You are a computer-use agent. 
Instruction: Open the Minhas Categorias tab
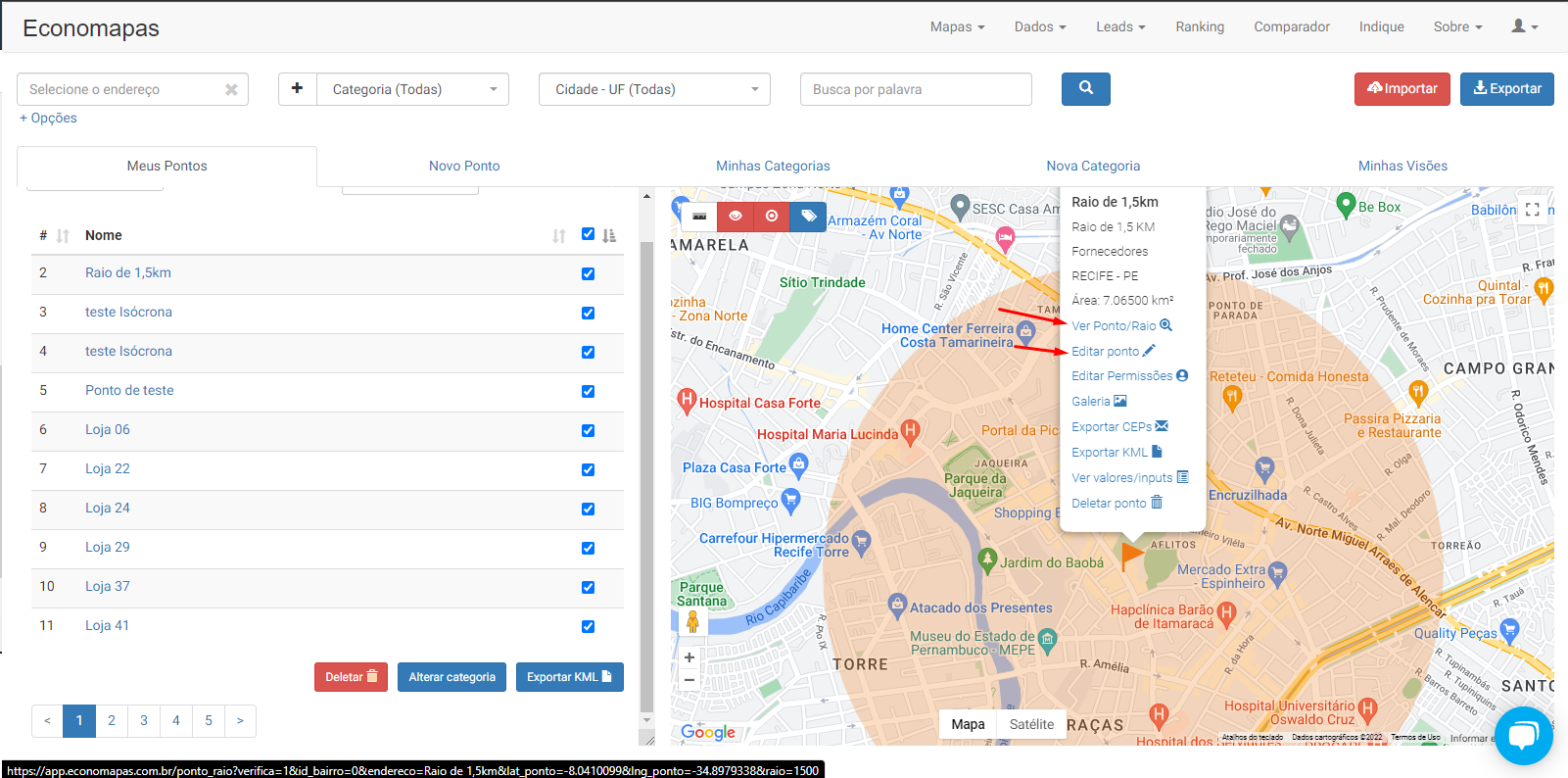tap(773, 166)
